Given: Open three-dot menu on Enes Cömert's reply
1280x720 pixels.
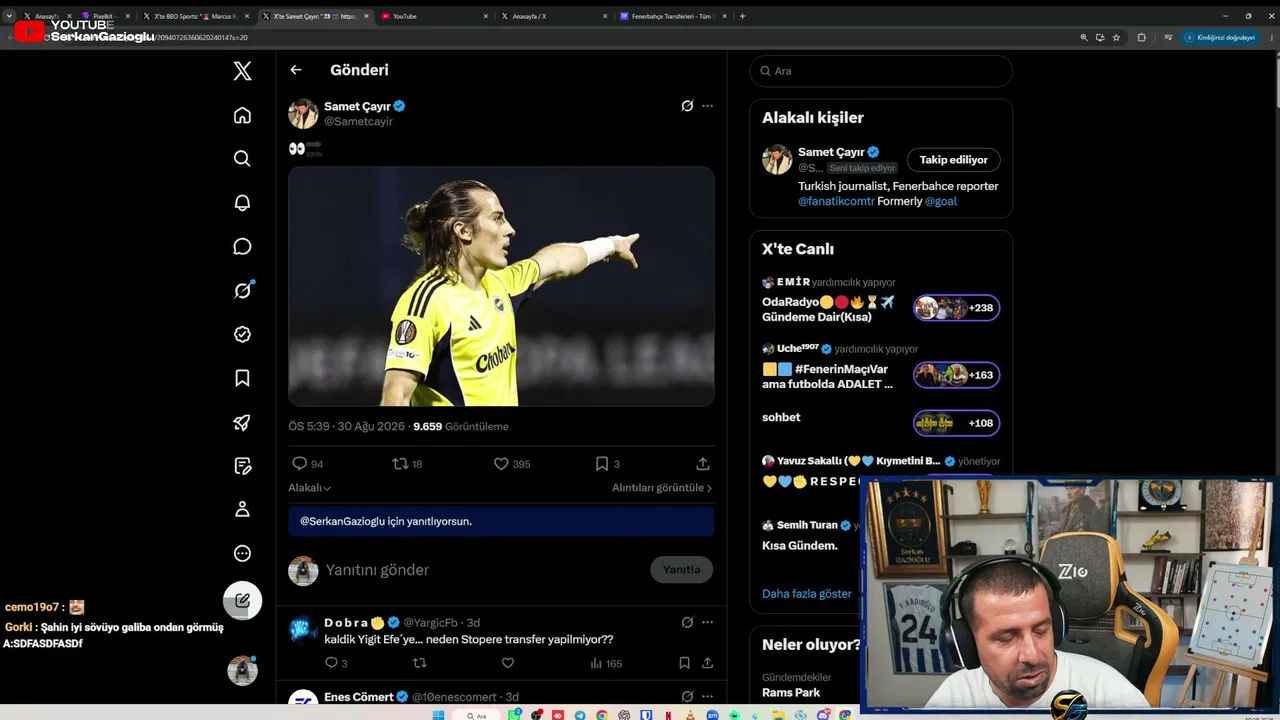Looking at the screenshot, I should pyautogui.click(x=708, y=697).
